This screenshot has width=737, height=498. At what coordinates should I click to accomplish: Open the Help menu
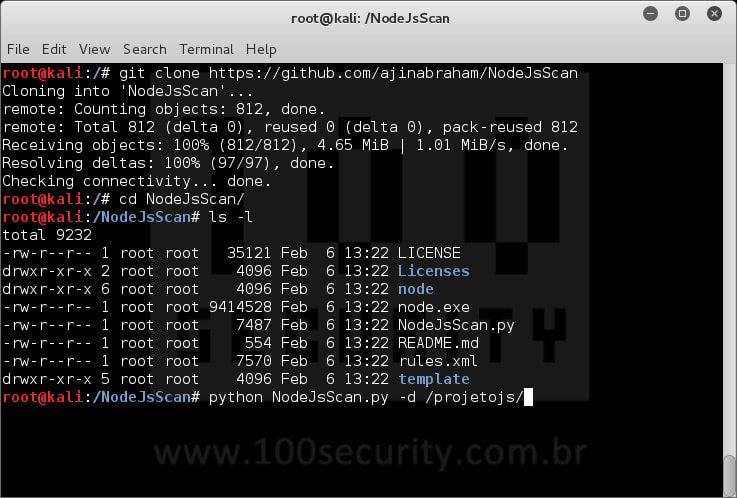[x=261, y=50]
